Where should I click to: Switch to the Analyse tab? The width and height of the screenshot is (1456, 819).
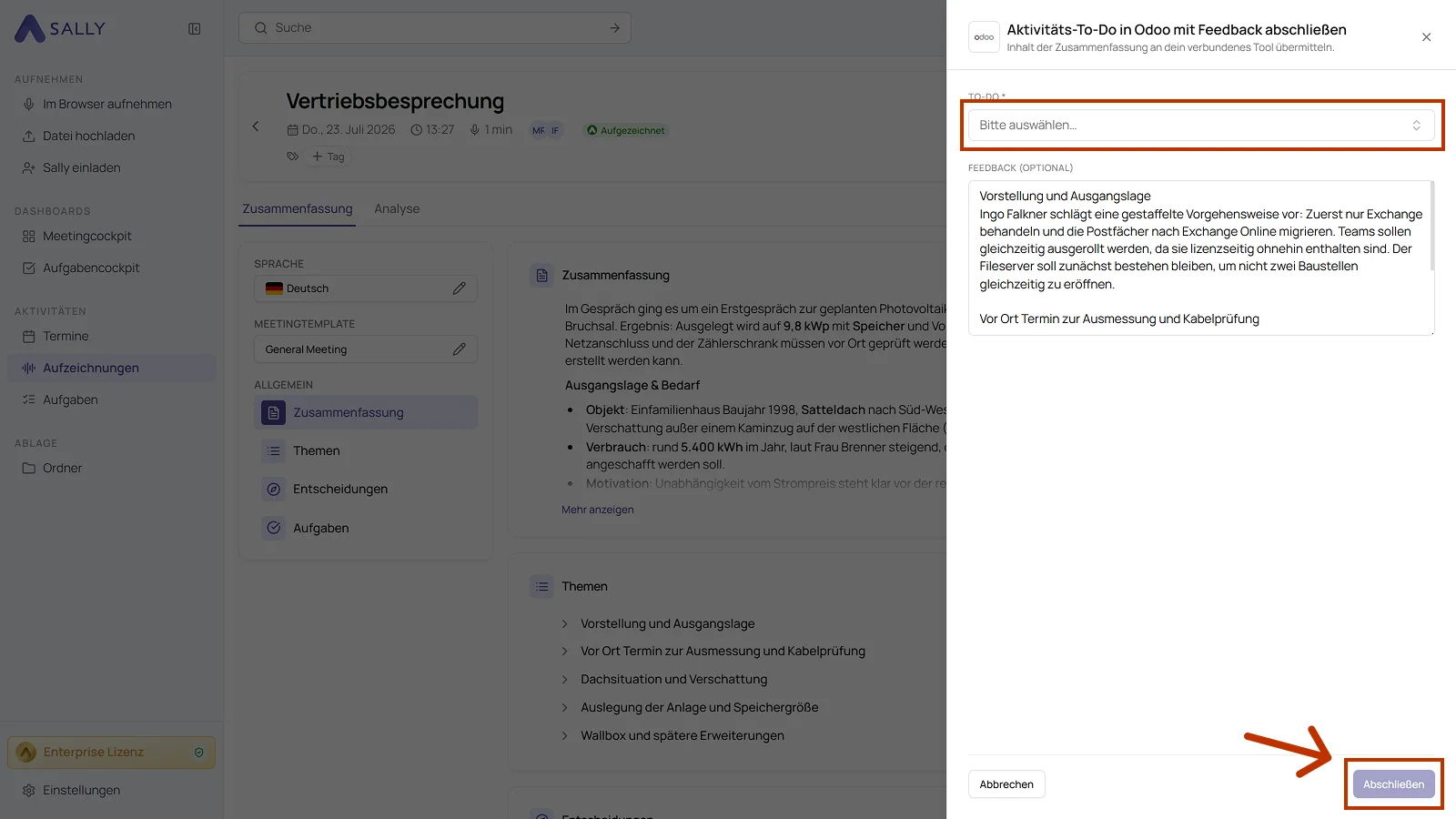pyautogui.click(x=397, y=208)
